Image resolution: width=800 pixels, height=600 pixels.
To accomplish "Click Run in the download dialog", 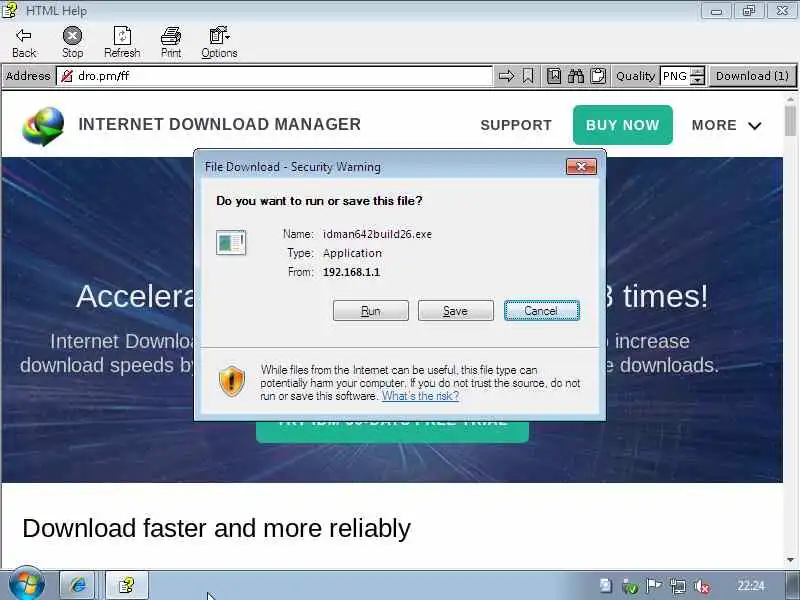I will (x=371, y=311).
